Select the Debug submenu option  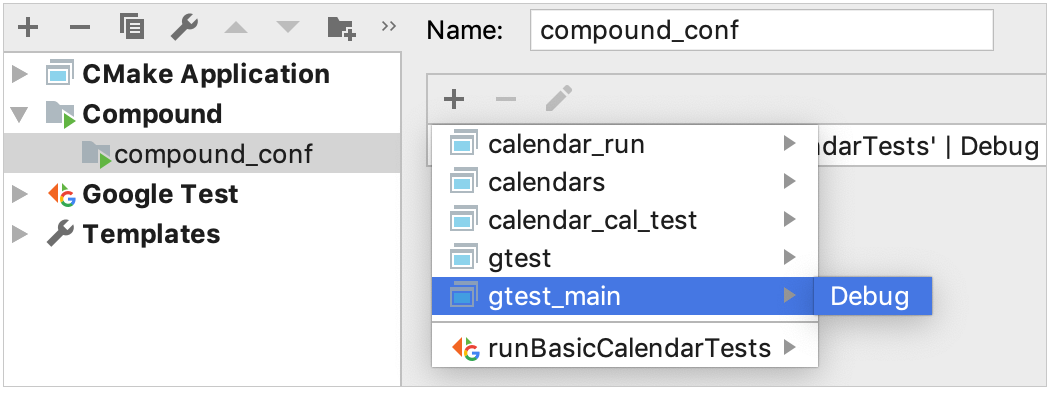(x=872, y=295)
